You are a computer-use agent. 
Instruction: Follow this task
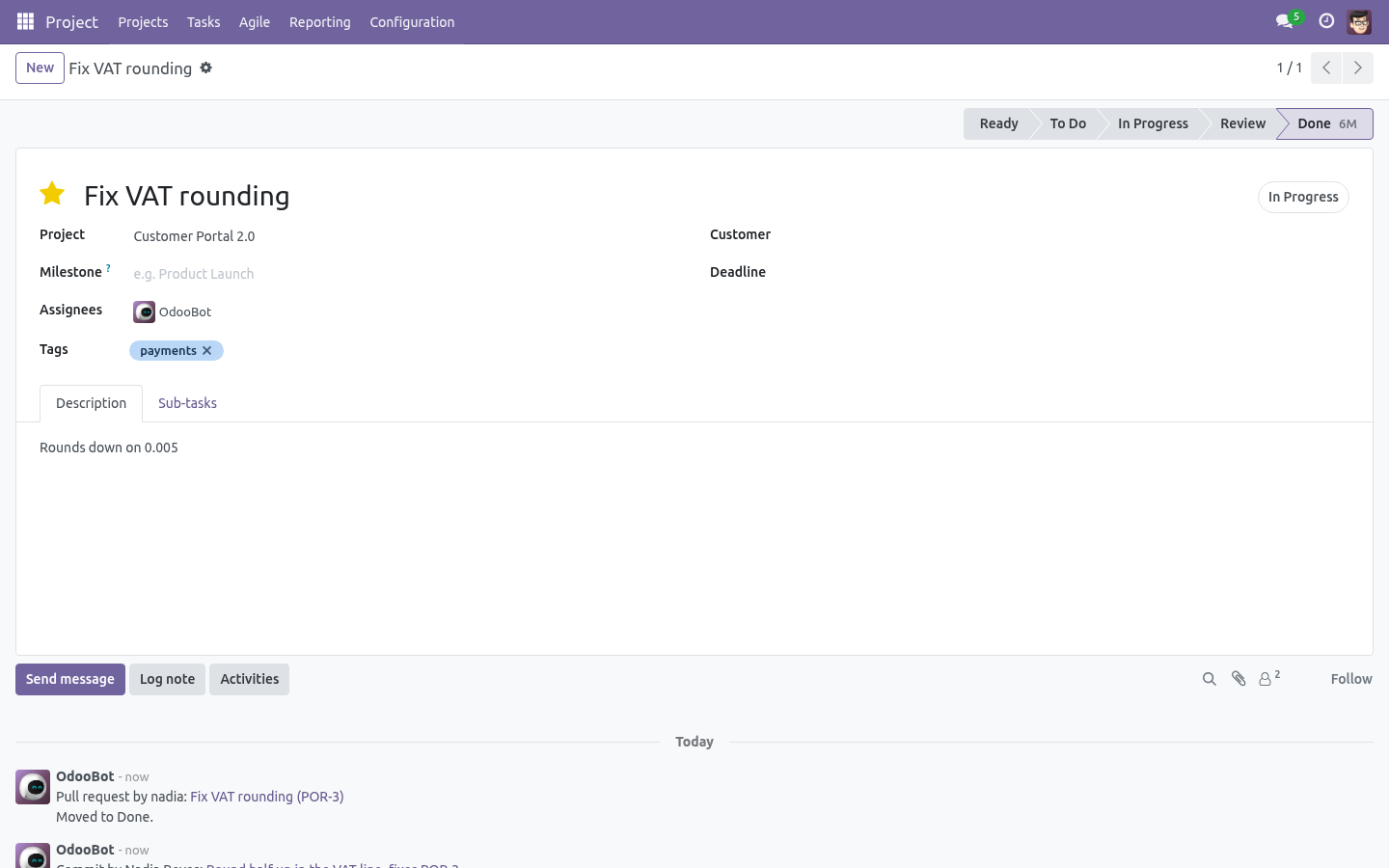point(1351,679)
